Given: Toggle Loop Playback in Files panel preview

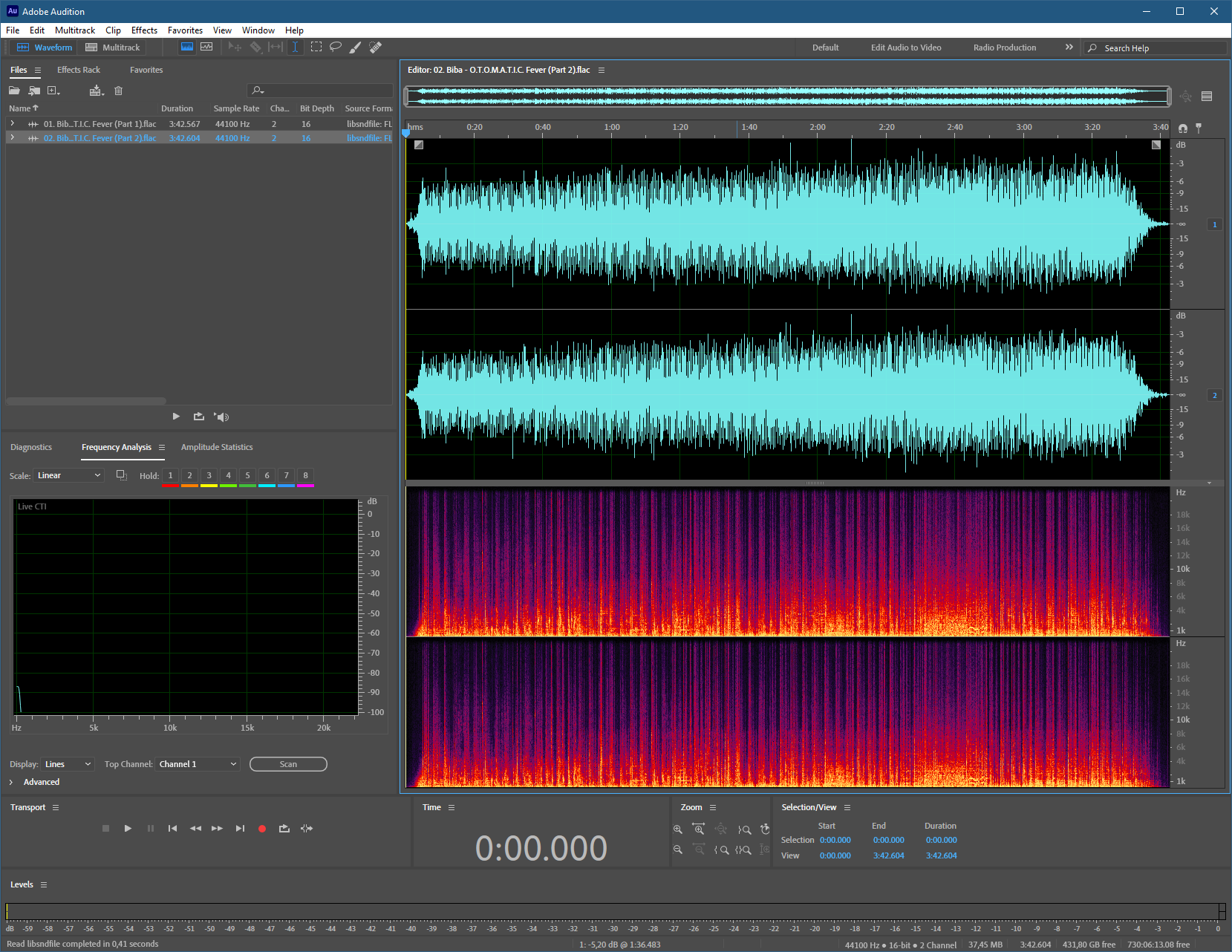Looking at the screenshot, I should pyautogui.click(x=198, y=417).
